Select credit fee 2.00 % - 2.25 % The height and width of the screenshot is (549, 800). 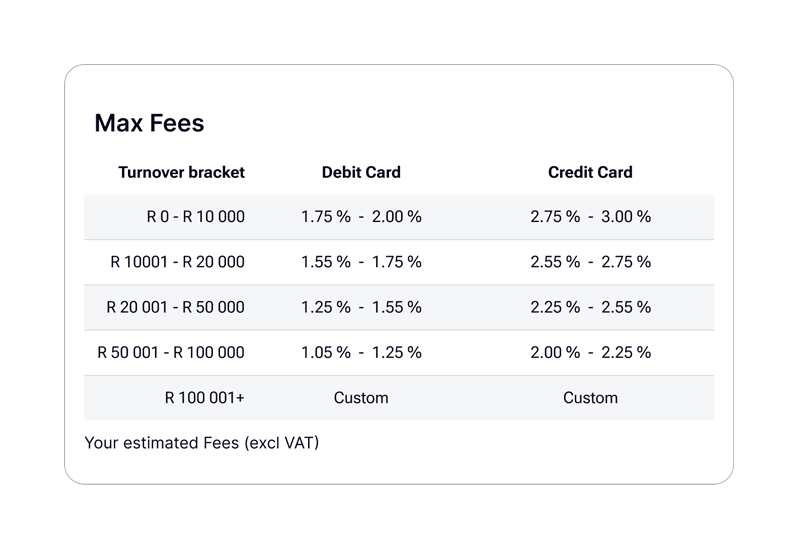click(x=590, y=352)
